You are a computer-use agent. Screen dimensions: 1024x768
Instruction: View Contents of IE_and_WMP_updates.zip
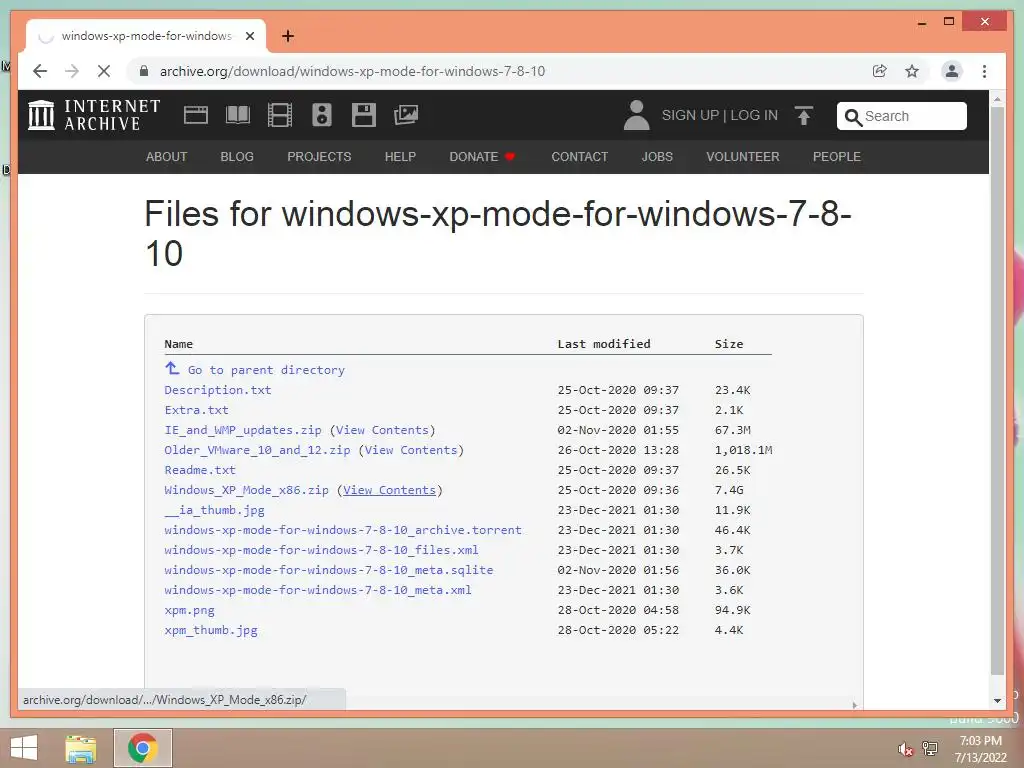point(383,430)
